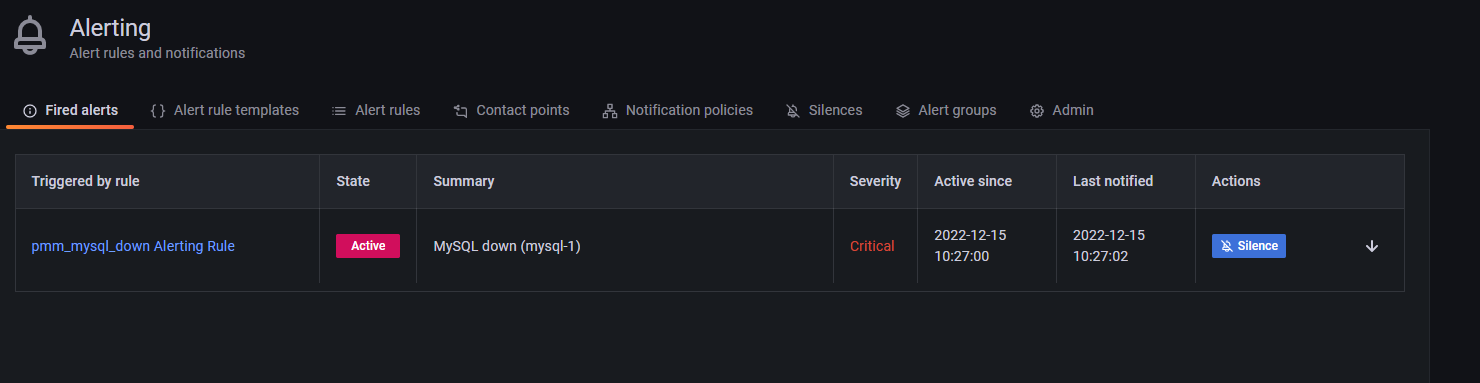Click the Fired alerts info icon

click(30, 111)
